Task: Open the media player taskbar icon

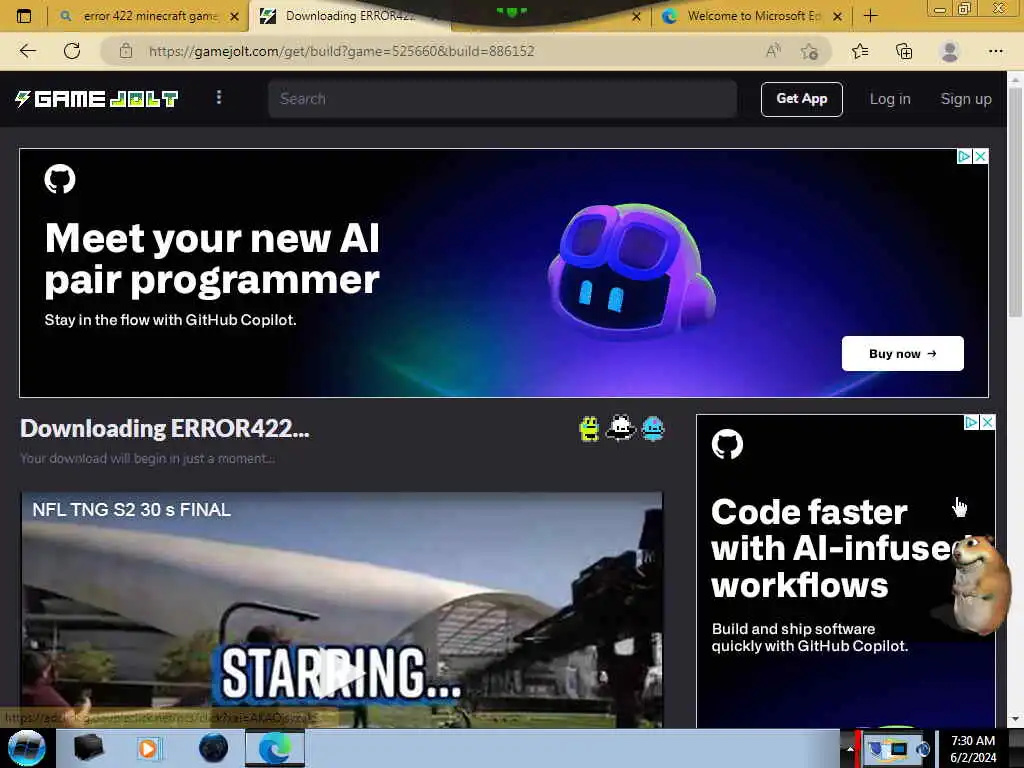Action: [x=149, y=748]
